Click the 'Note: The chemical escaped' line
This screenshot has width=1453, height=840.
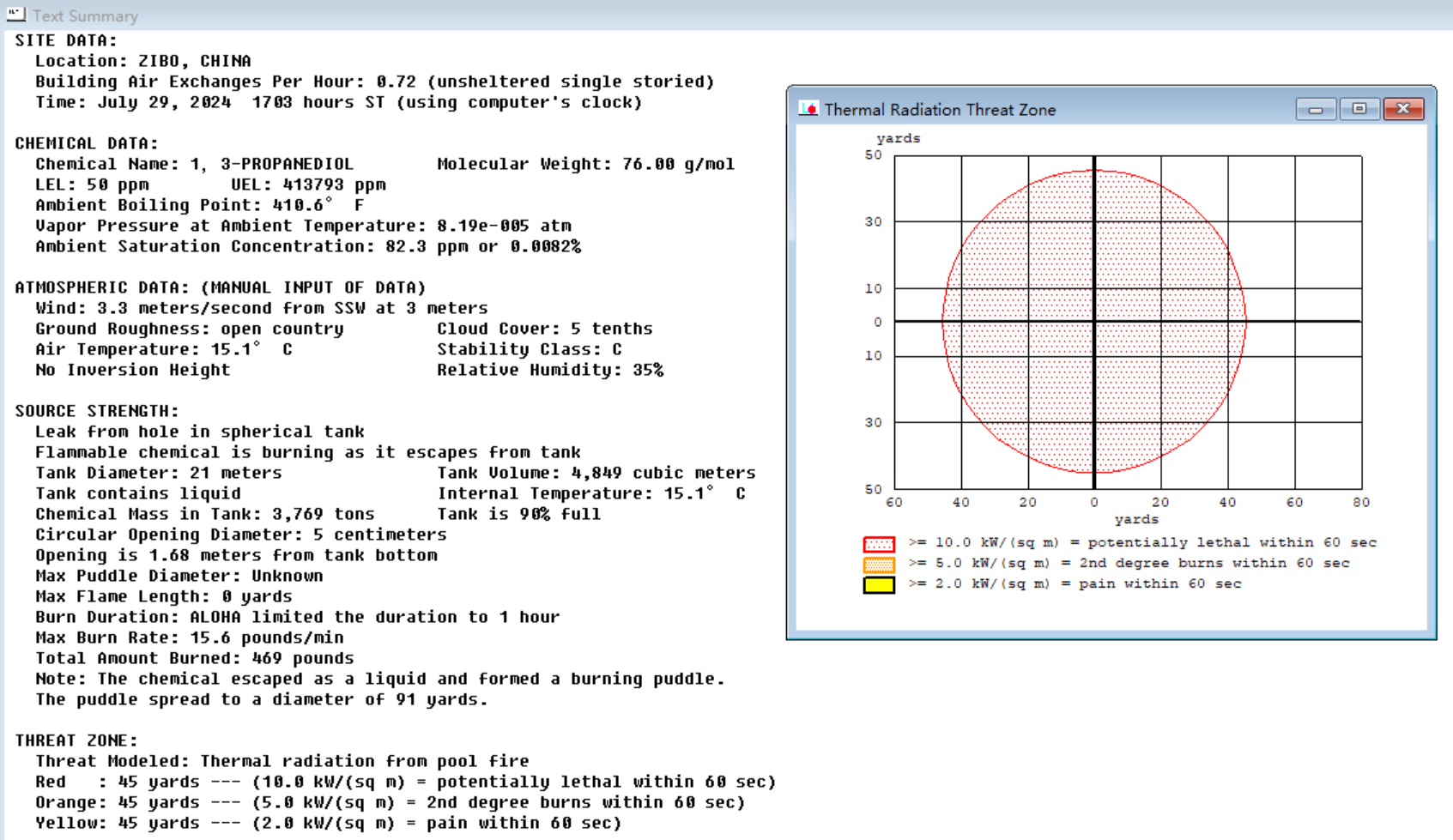tap(380, 679)
